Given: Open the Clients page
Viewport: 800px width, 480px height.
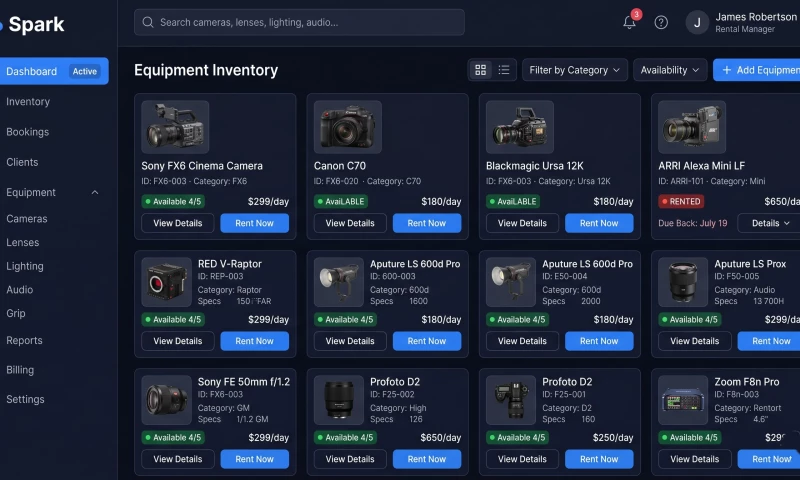Looking at the screenshot, I should pos(22,162).
